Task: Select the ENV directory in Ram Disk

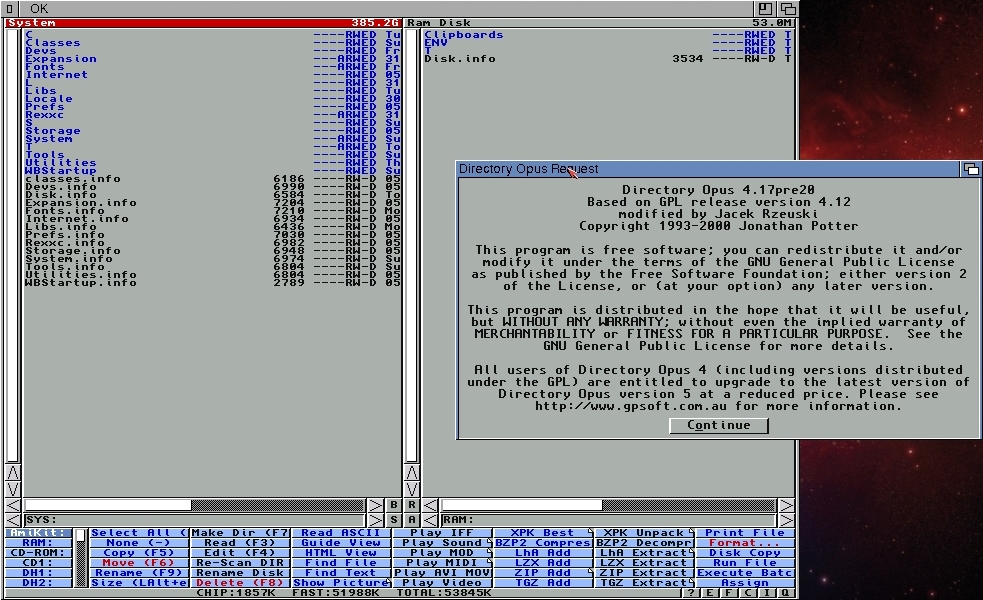Action: coord(608,43)
